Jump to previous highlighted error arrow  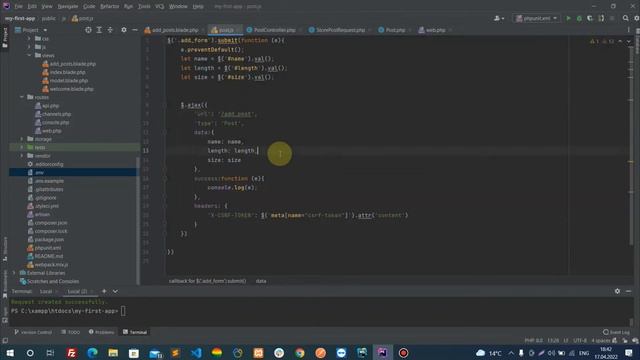pos(620,41)
